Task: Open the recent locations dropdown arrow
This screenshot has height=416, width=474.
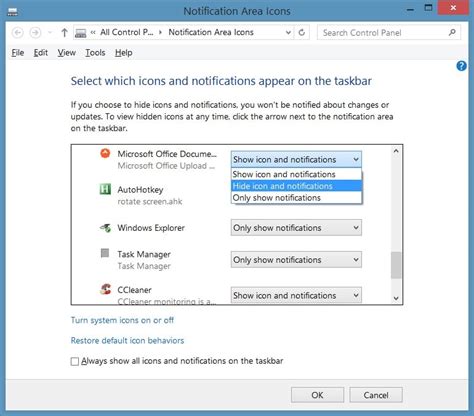Action: coord(50,33)
